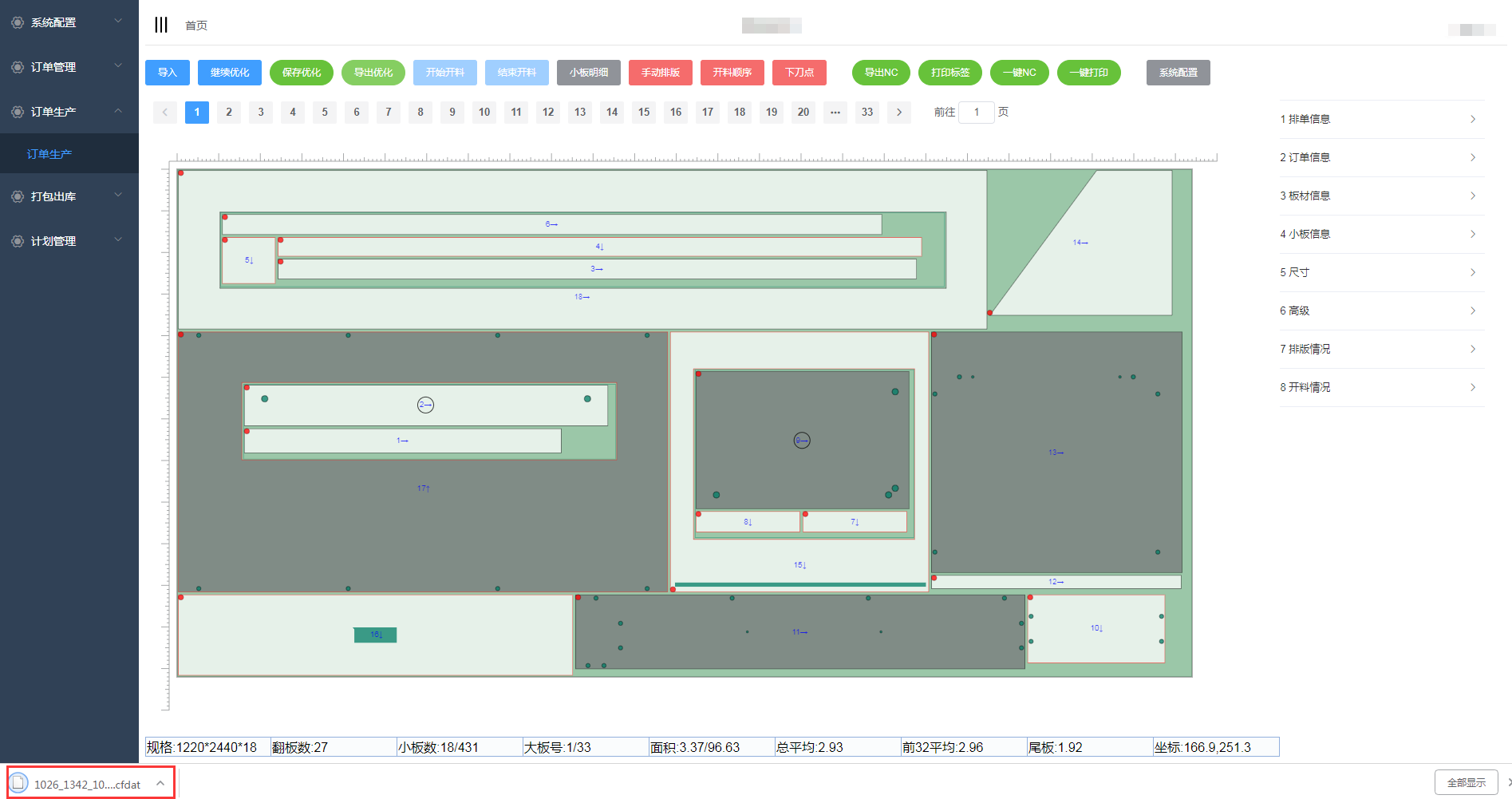Switch to the 首页 breadcrumb tab
1512x799 pixels.
(x=196, y=26)
